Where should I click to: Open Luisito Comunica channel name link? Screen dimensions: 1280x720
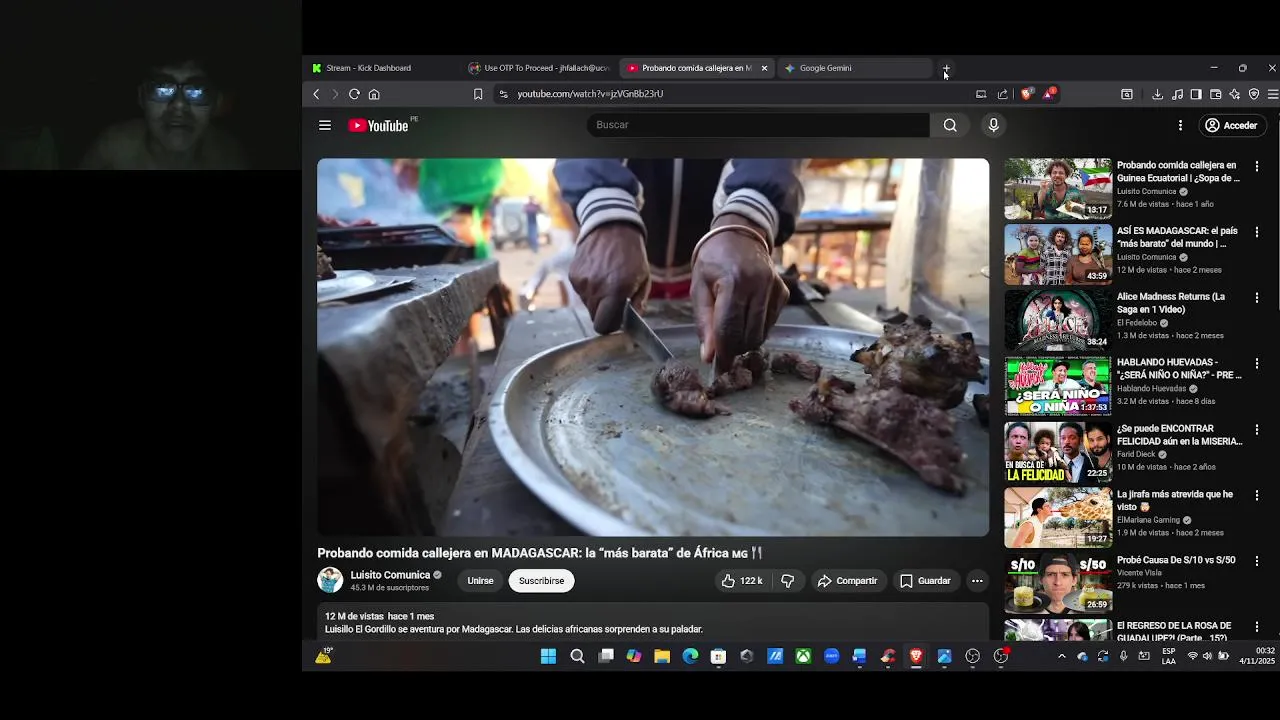[390, 575]
